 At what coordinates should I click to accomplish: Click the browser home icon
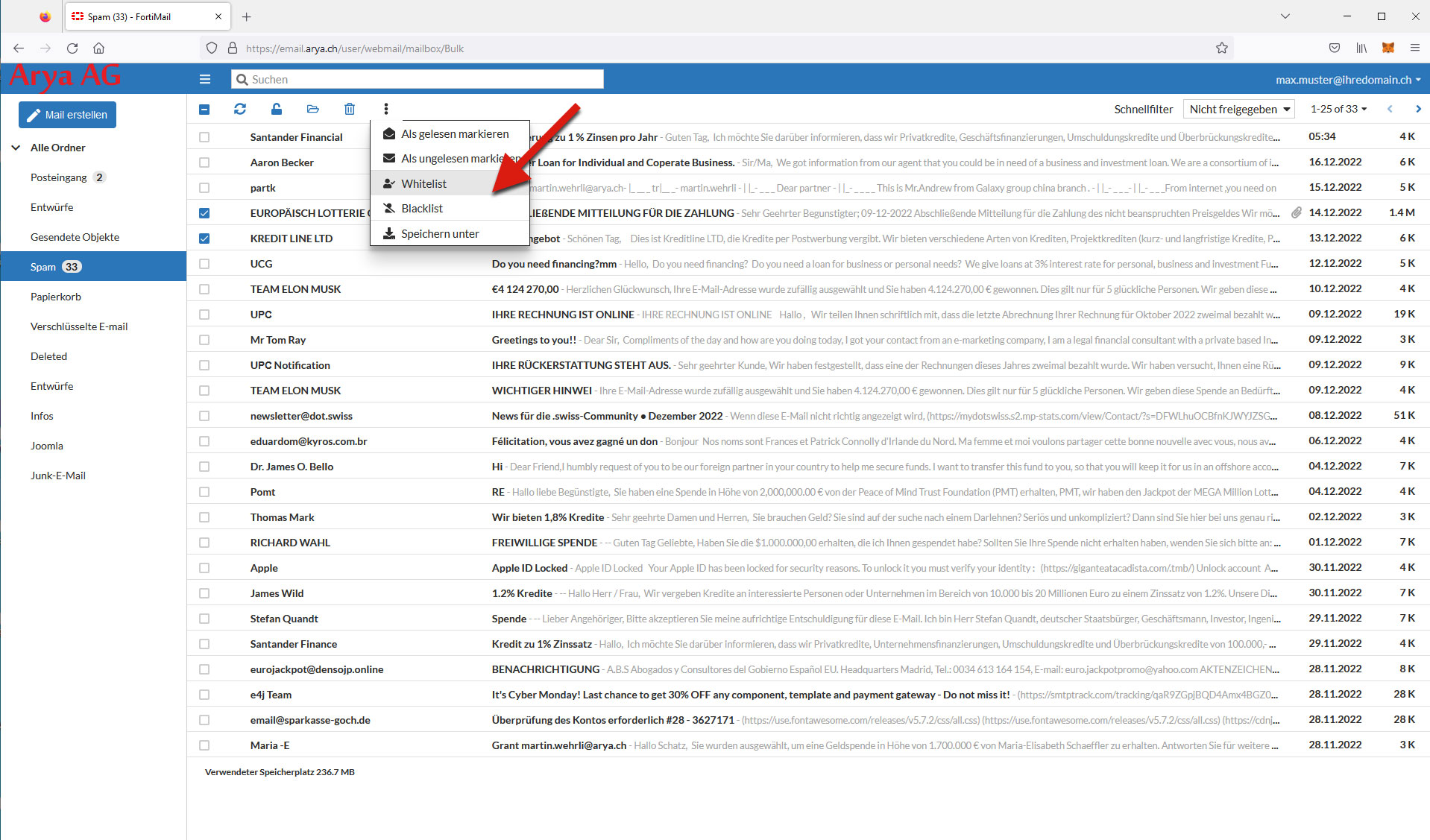(98, 48)
